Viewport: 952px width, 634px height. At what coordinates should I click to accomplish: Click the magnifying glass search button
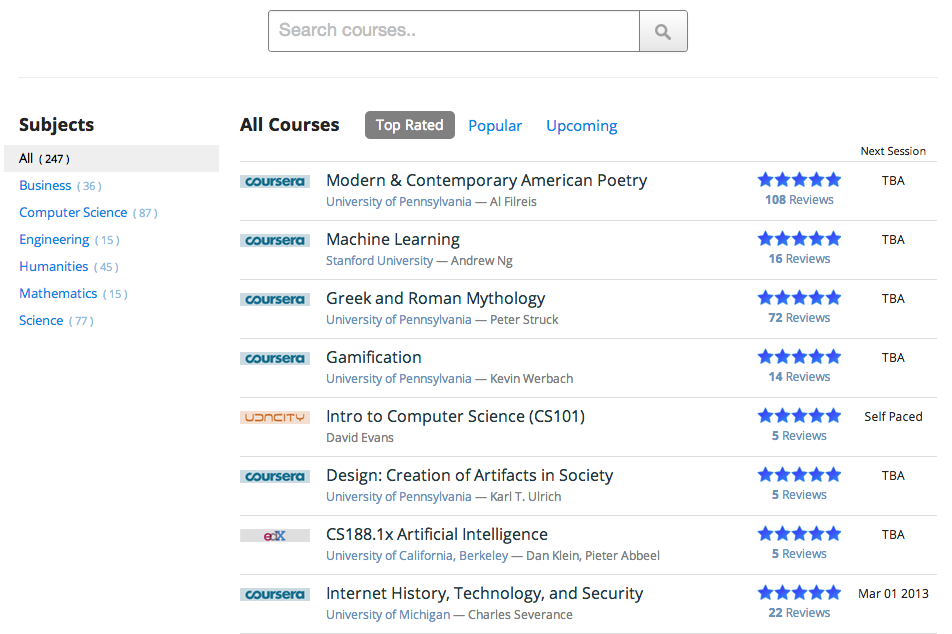tap(663, 31)
